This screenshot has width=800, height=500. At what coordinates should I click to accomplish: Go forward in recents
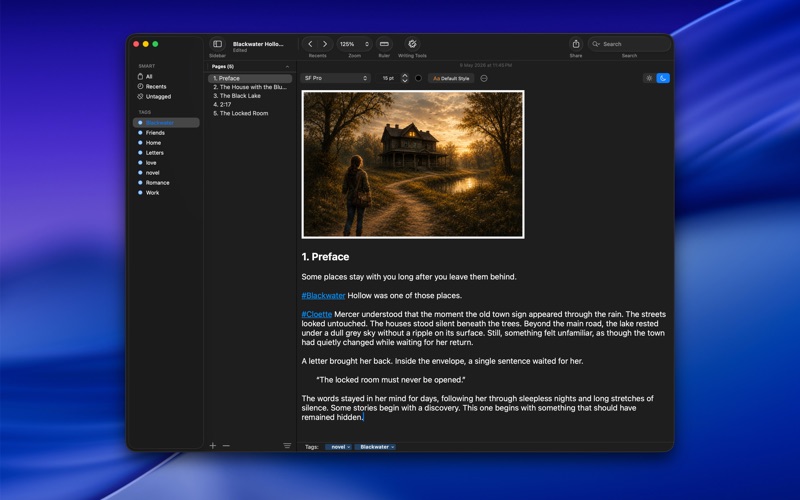[x=324, y=44]
